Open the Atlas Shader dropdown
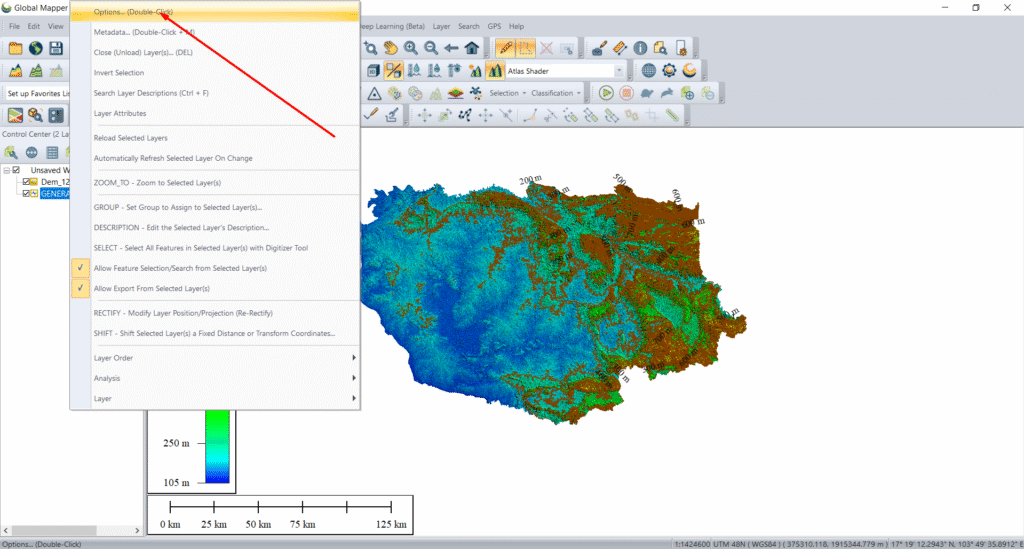This screenshot has height=549, width=1024. tap(618, 71)
